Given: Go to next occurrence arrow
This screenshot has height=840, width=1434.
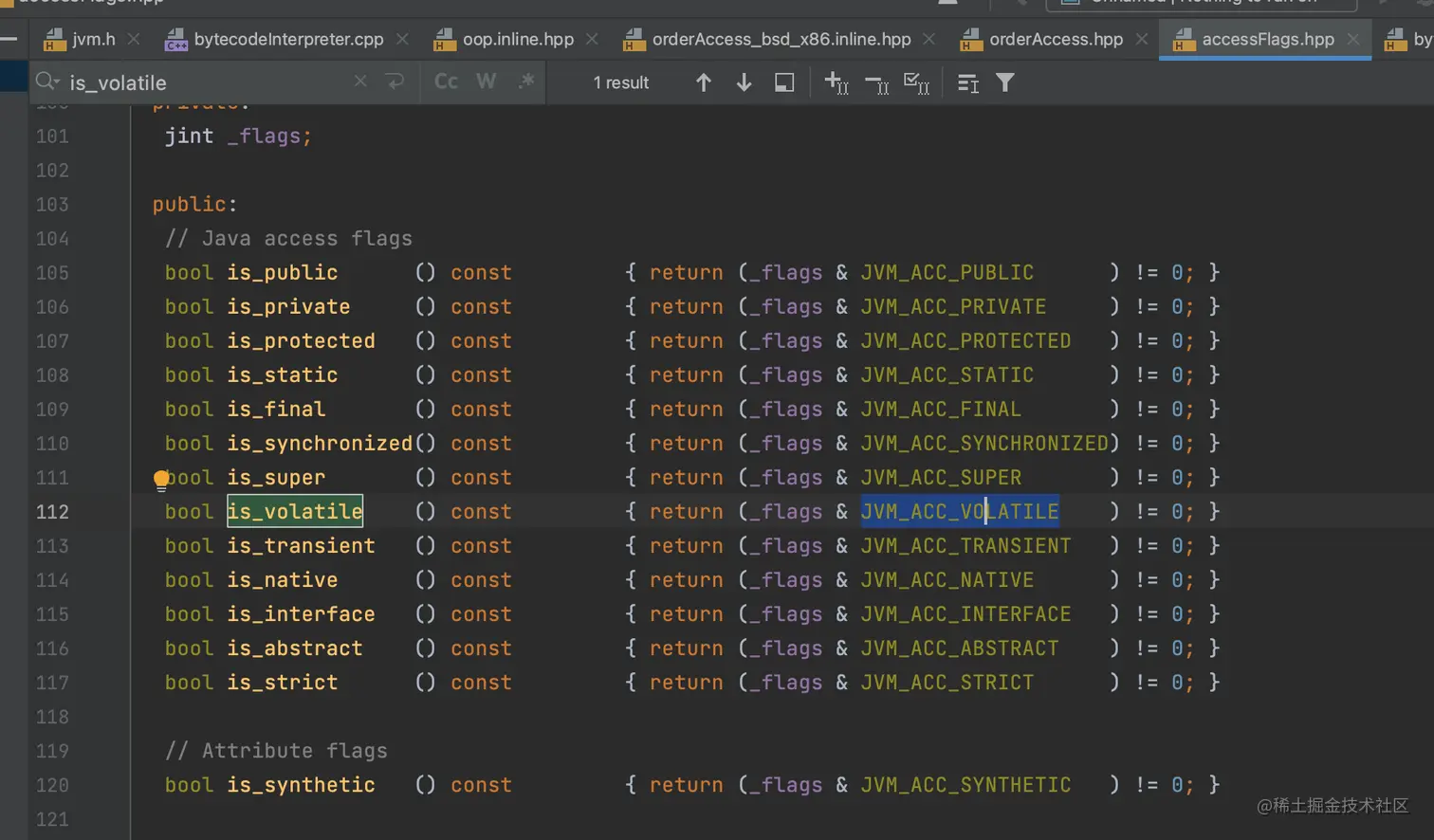Looking at the screenshot, I should 745,82.
